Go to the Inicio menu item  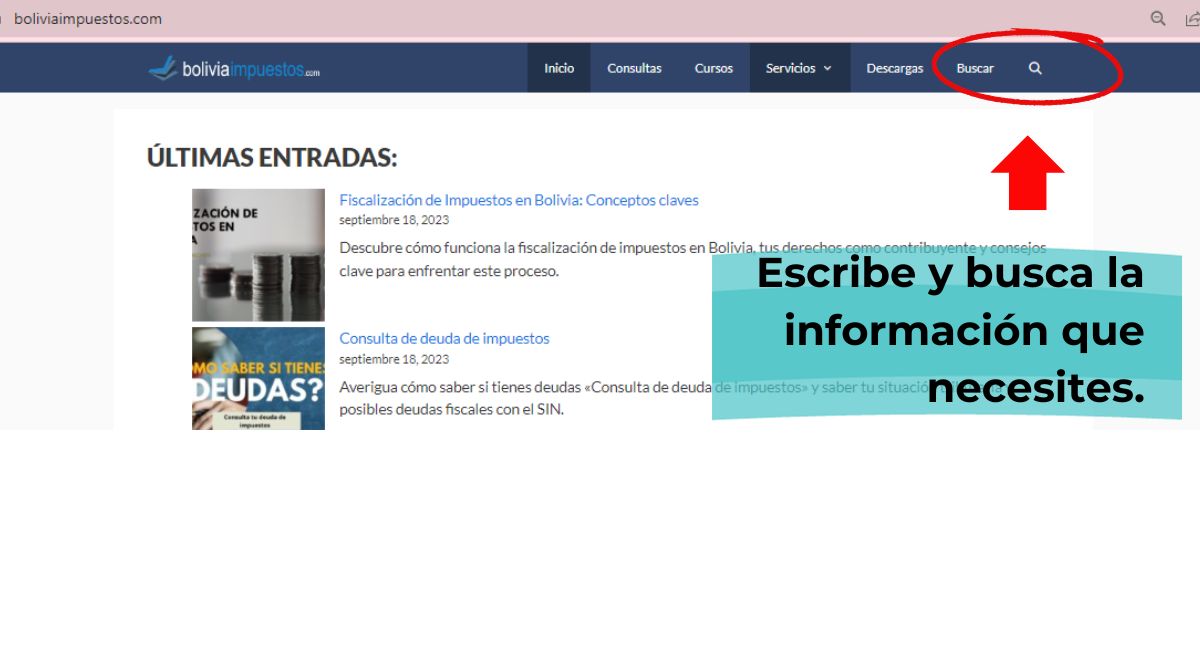(x=559, y=68)
